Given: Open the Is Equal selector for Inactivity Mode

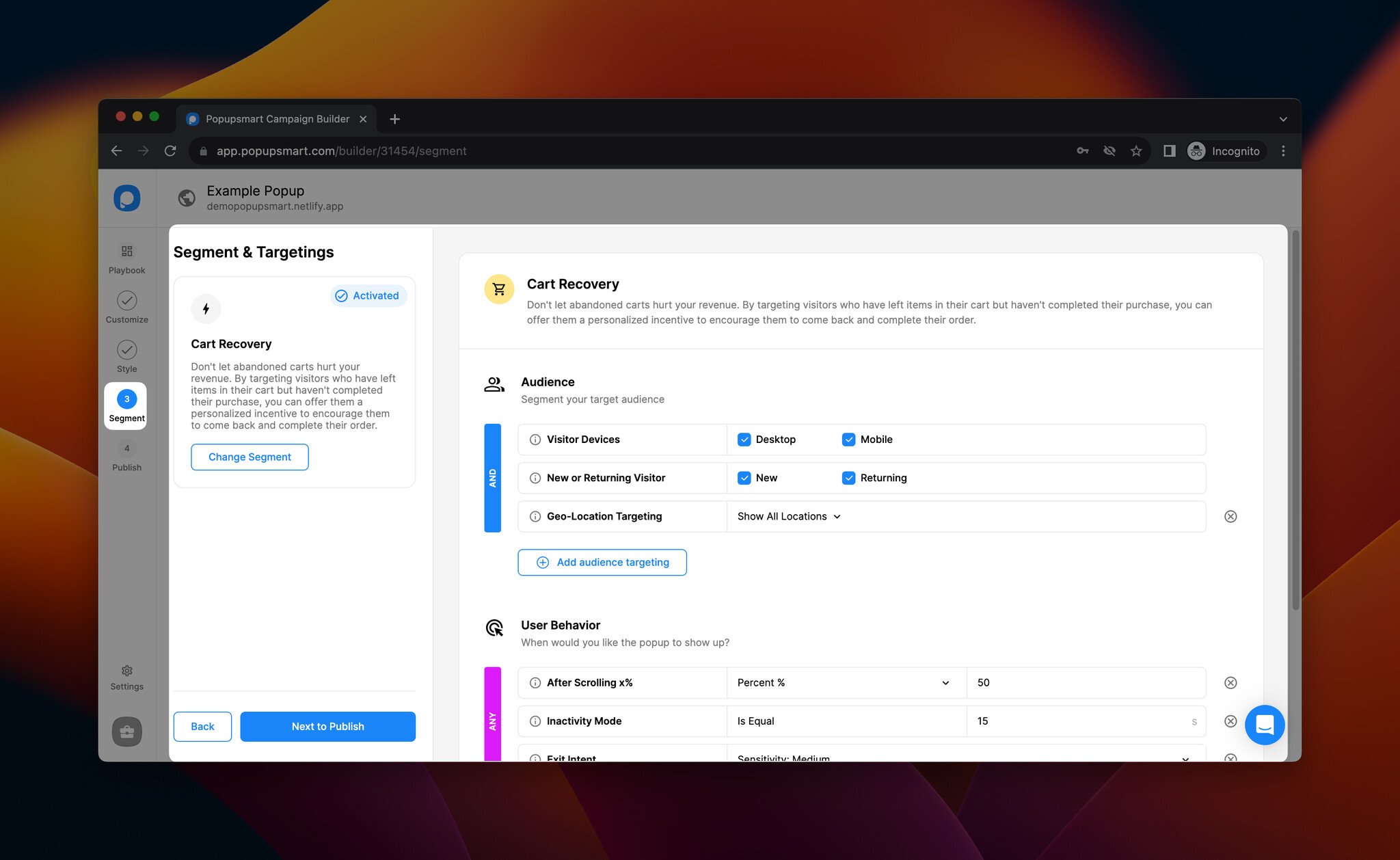Looking at the screenshot, I should (846, 721).
